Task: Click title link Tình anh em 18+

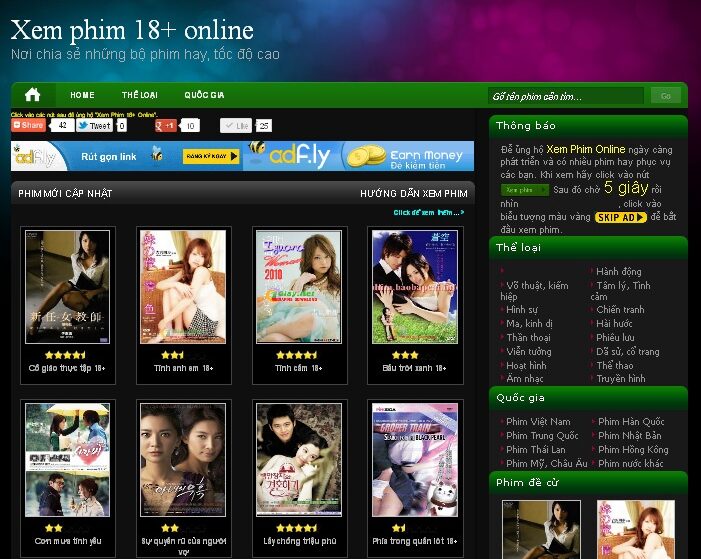Action: click(183, 368)
